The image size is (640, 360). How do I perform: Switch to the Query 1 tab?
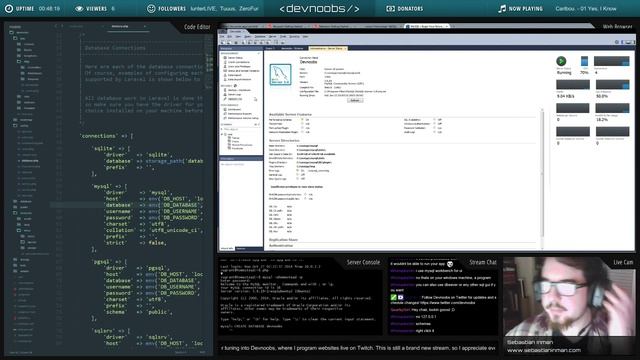pos(270,48)
